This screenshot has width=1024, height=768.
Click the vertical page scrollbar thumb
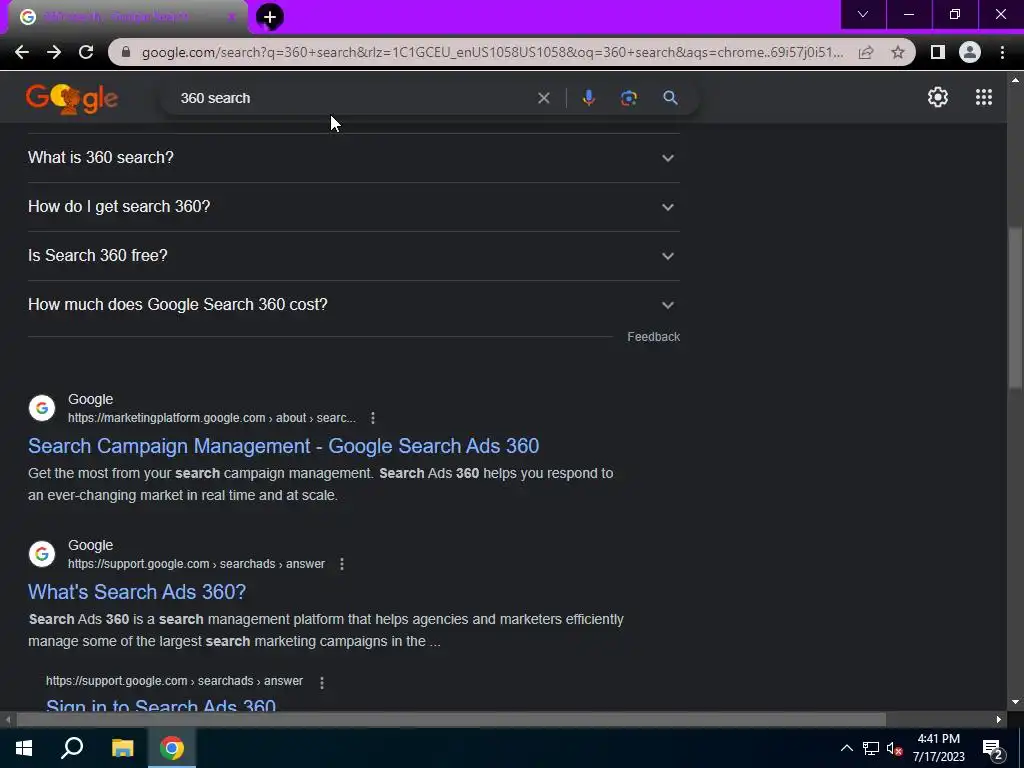(x=1015, y=308)
